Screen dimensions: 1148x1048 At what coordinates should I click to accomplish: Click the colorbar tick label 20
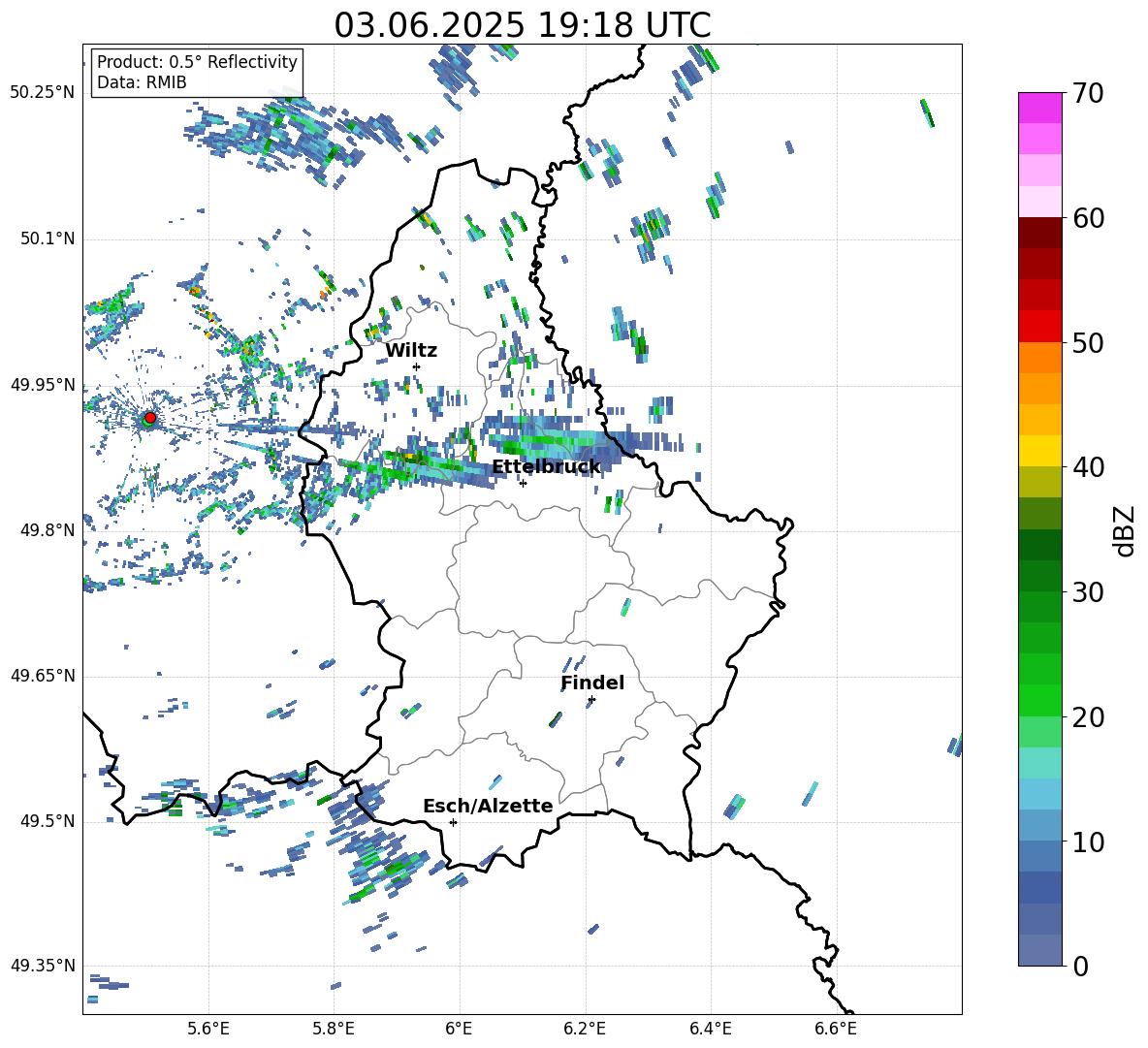tap(1088, 717)
